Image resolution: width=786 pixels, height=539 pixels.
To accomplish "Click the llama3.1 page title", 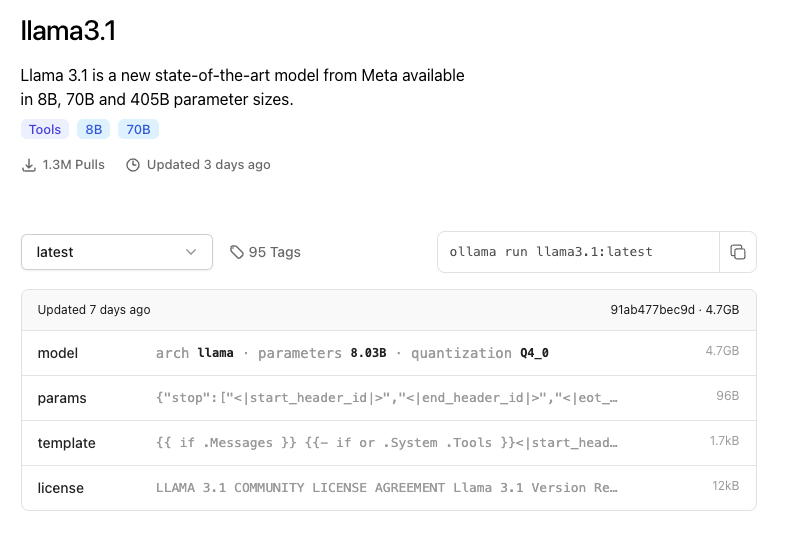I will 68,31.
